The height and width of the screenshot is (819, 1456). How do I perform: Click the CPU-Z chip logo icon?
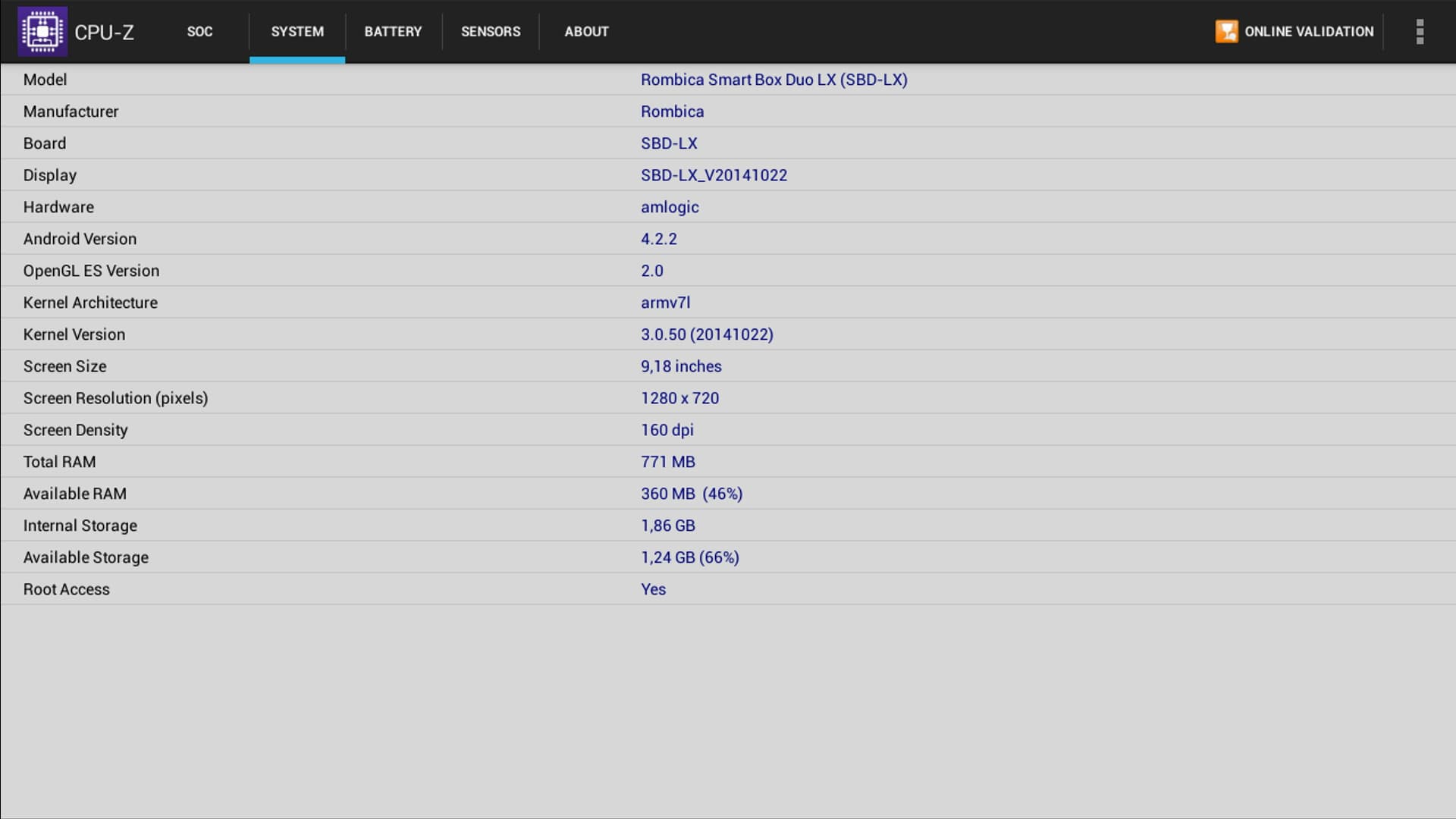point(42,32)
